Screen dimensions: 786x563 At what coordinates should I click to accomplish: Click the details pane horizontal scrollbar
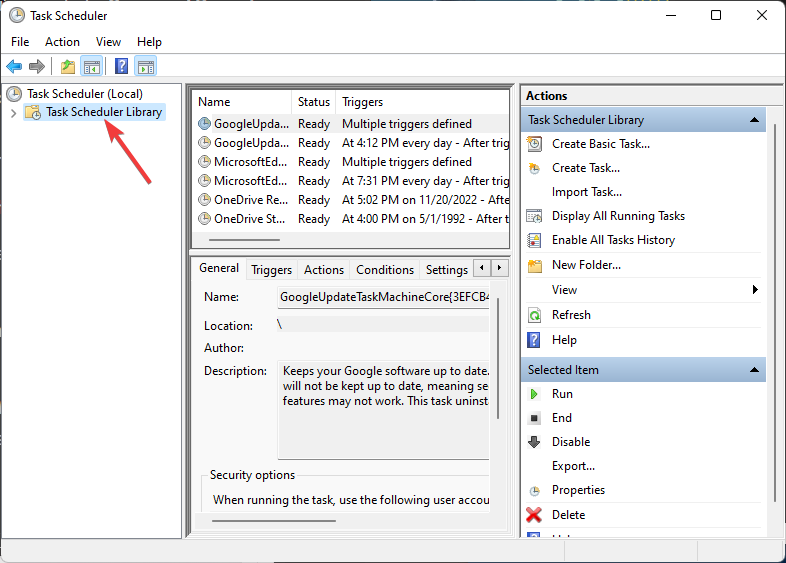[x=274, y=521]
